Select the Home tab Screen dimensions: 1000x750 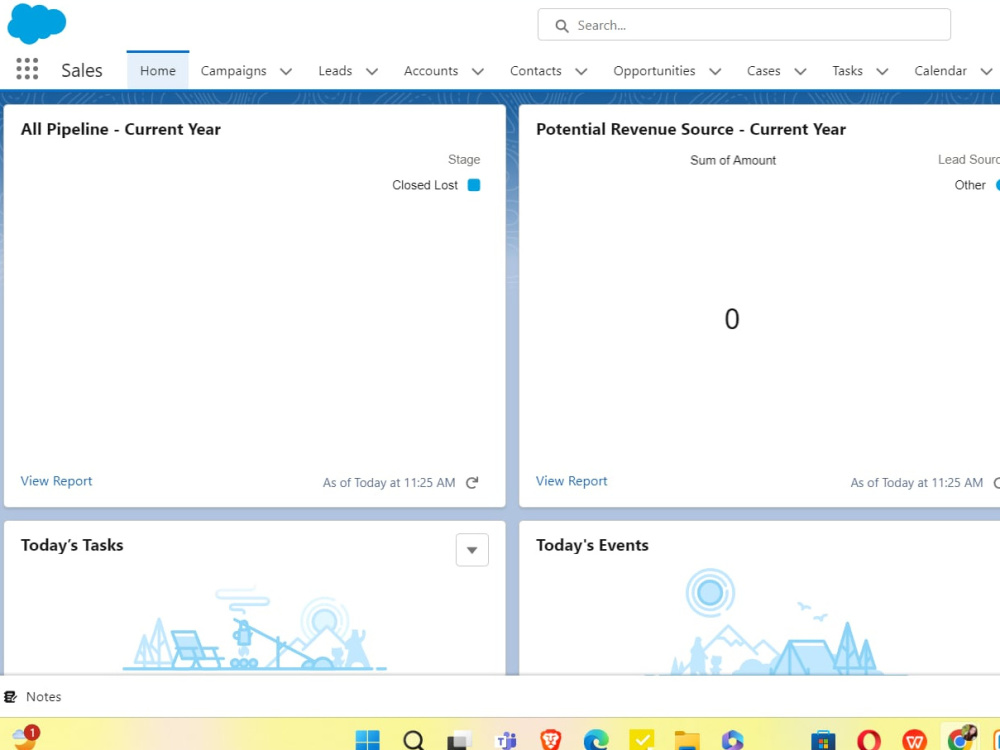tap(158, 71)
